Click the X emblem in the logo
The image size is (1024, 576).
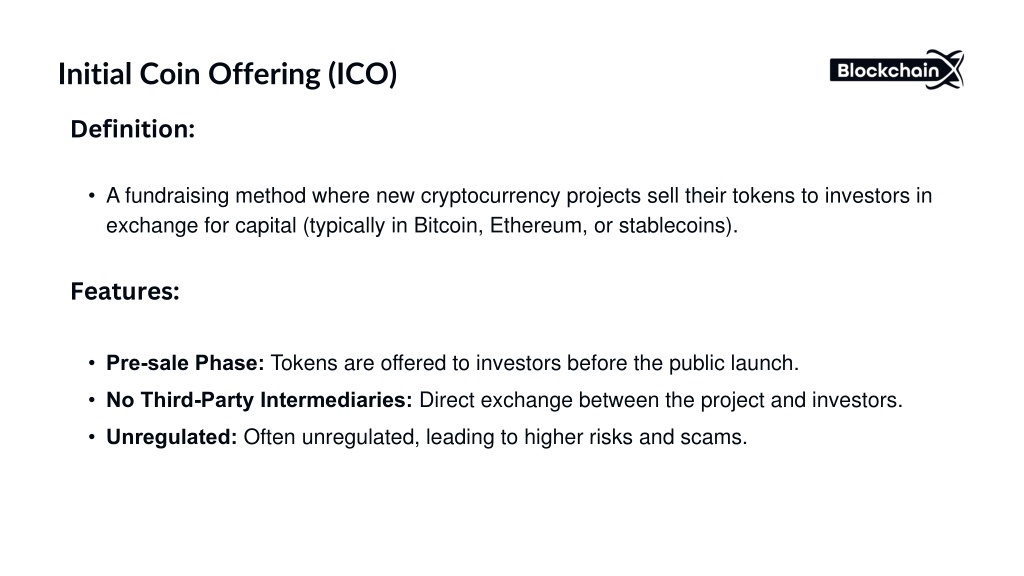click(946, 69)
